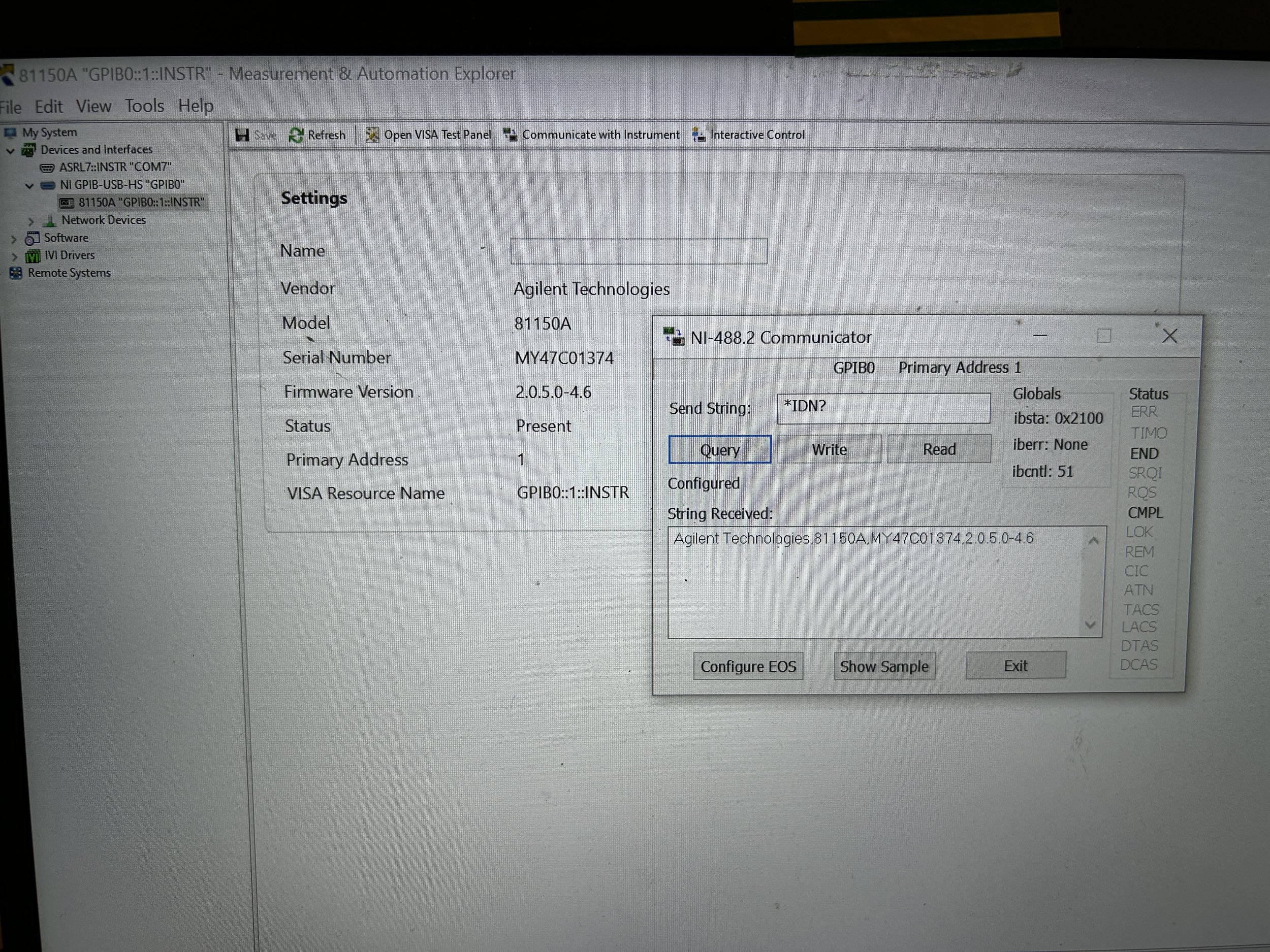Viewport: 1270px width, 952px height.
Task: Select ASRL7::INSTR "COM7" tree row
Action: pos(106,168)
